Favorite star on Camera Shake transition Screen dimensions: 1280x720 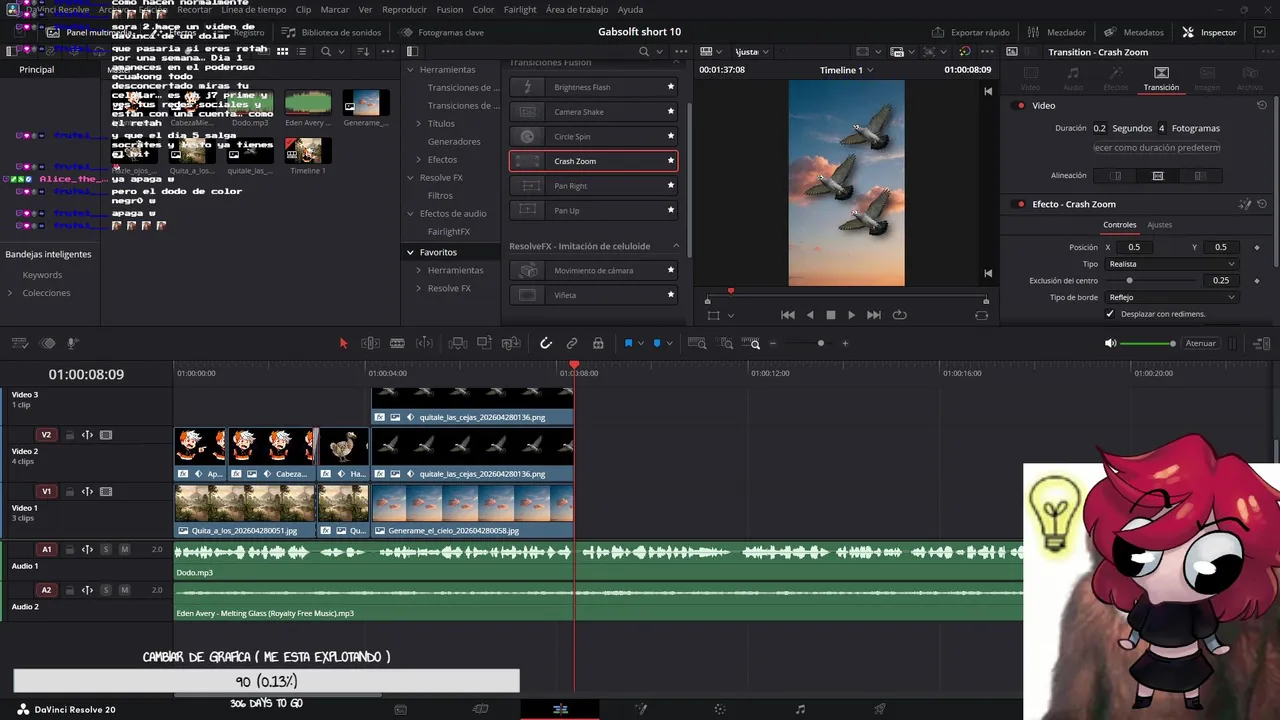pos(671,112)
